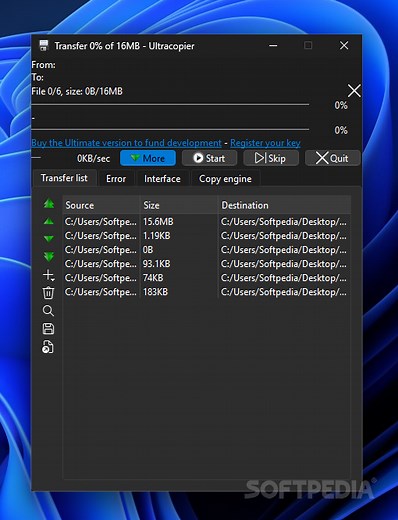Click the File 0/6 size status text
The image size is (398, 520).
pyautogui.click(x=77, y=91)
